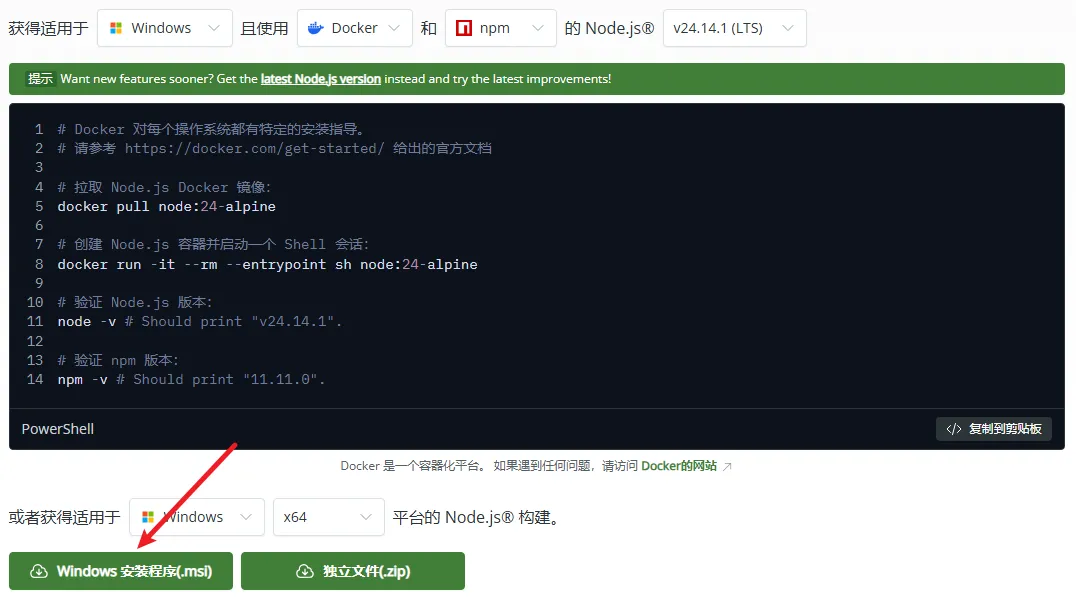The height and width of the screenshot is (597, 1076).
Task: Open the Windows platform dropdown near bottom
Action: tap(197, 517)
